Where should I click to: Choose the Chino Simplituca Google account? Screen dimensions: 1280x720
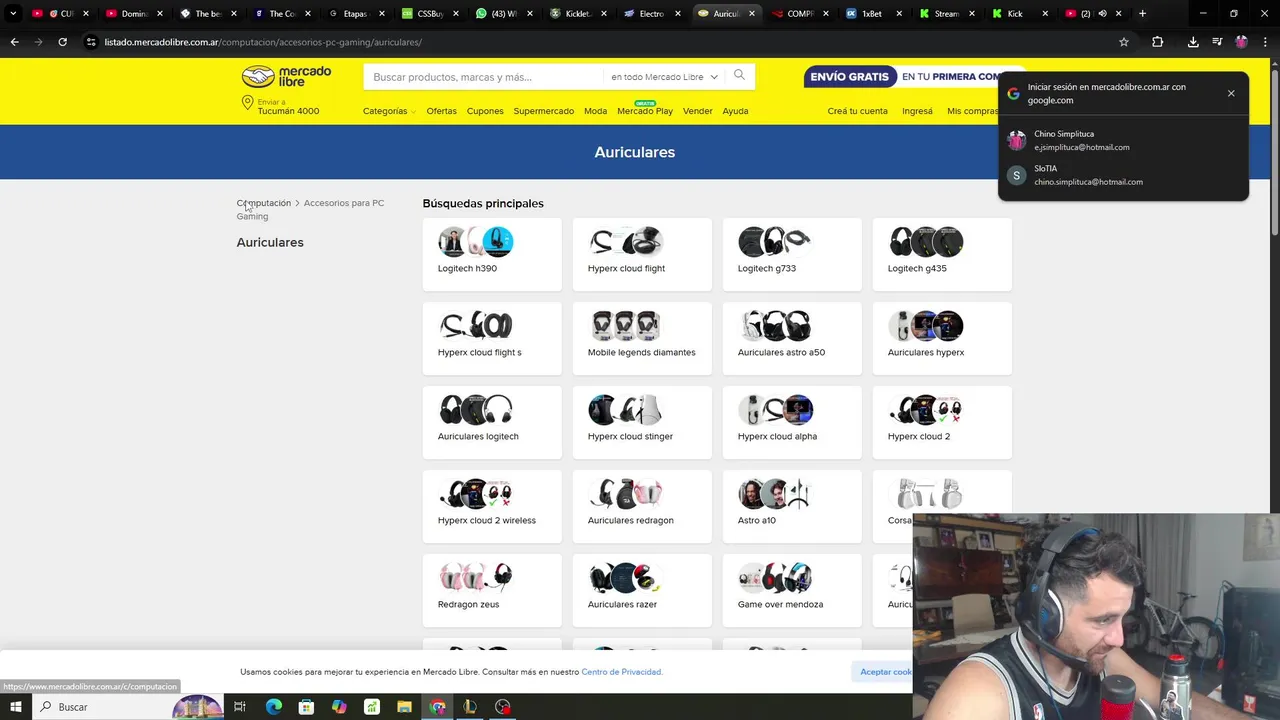pos(1123,140)
